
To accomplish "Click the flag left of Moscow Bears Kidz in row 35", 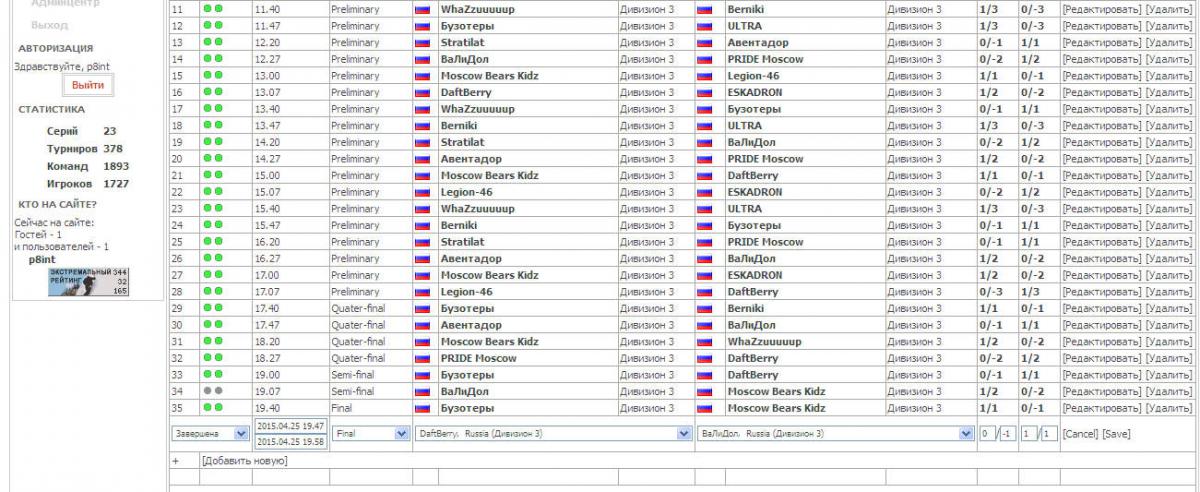I will coord(705,408).
